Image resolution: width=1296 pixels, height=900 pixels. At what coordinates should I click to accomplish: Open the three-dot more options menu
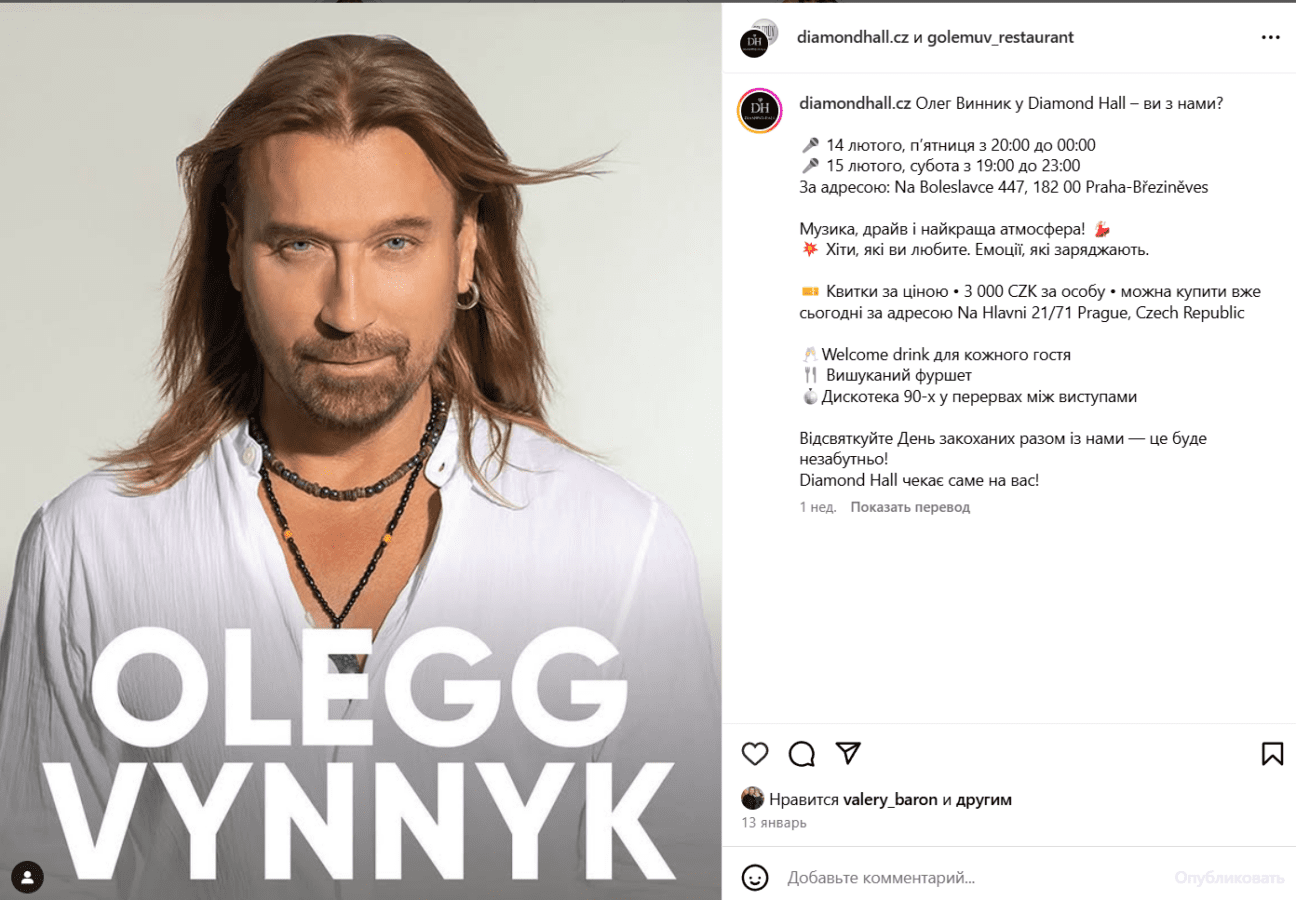[x=1270, y=37]
